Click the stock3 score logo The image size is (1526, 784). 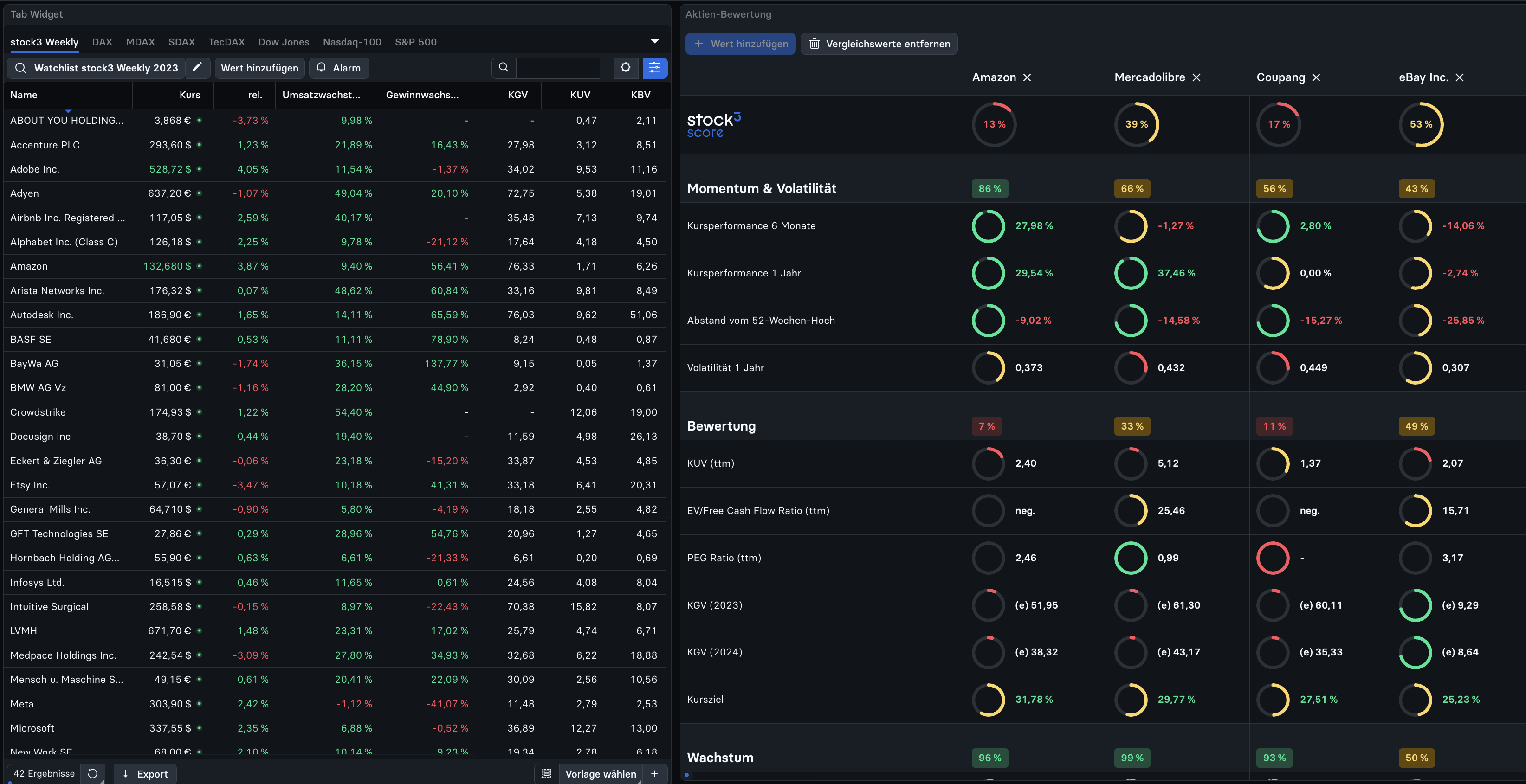(714, 125)
